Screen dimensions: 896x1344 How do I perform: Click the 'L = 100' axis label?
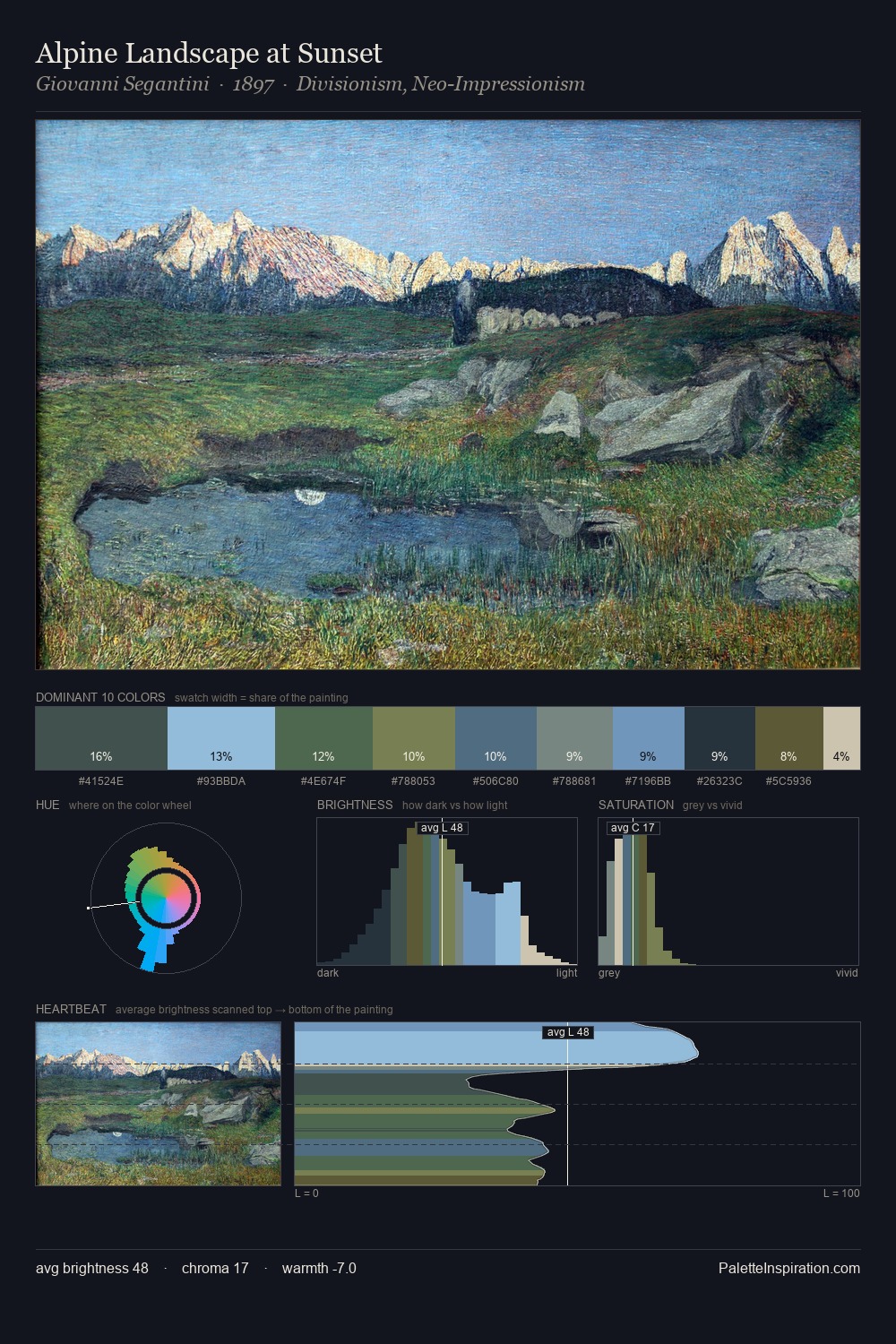tap(841, 1193)
